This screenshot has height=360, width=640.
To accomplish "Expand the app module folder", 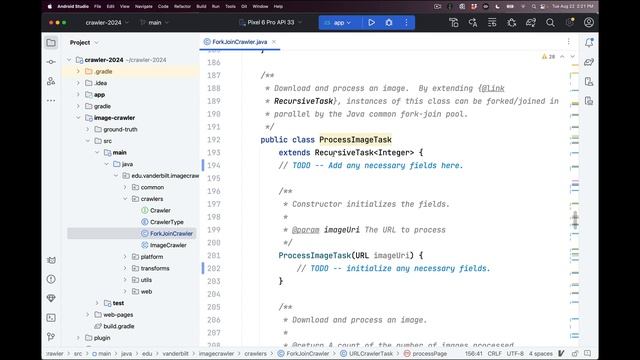I will point(78,95).
